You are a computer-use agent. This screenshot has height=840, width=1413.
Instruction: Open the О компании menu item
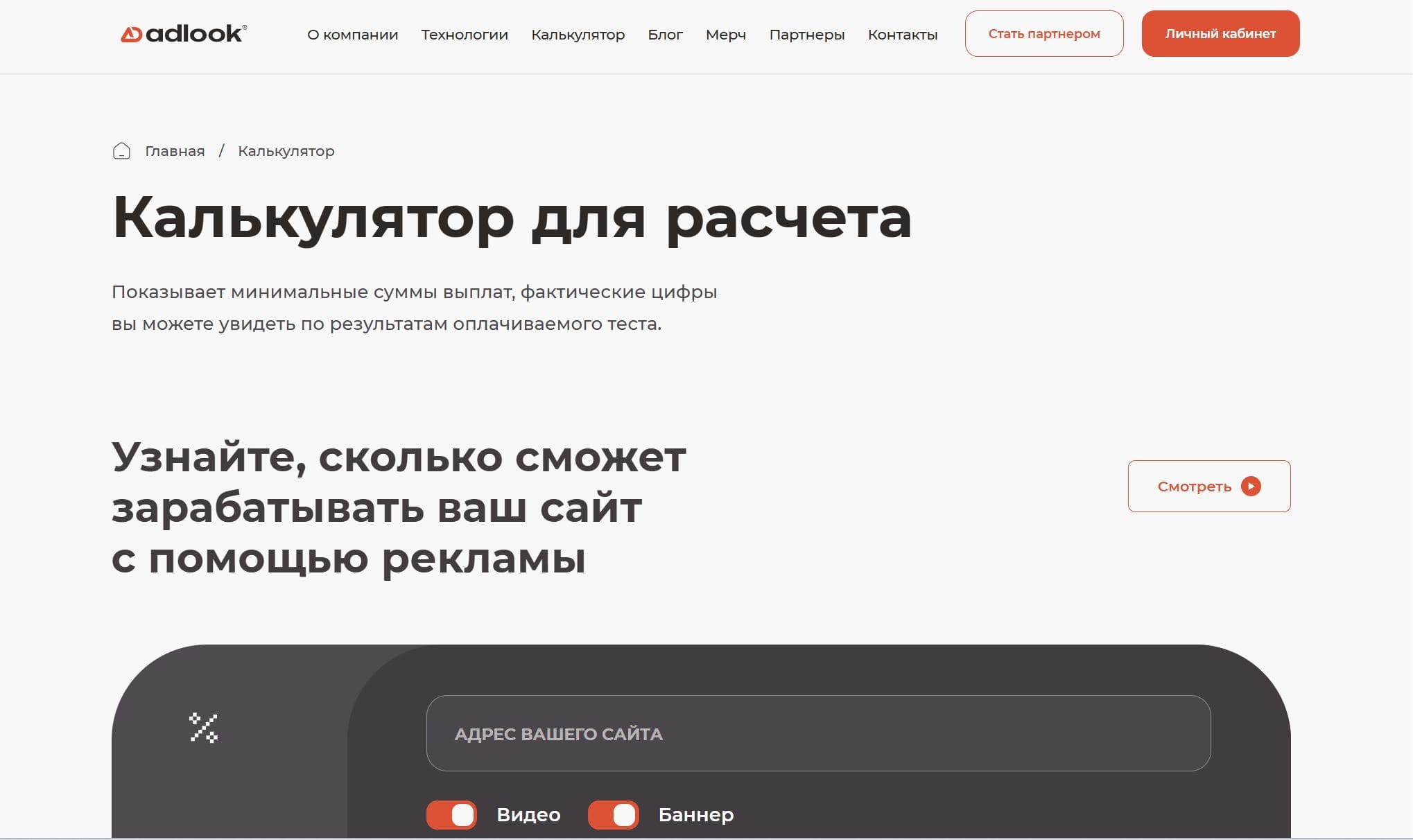click(352, 35)
